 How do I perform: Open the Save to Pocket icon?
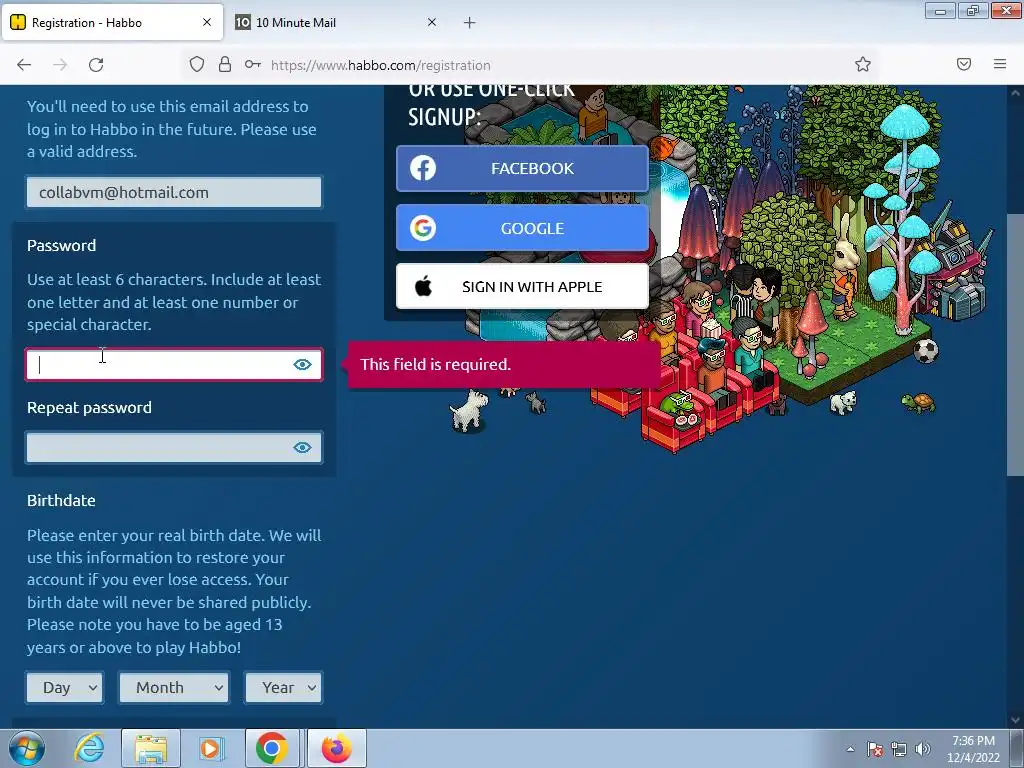(x=964, y=64)
